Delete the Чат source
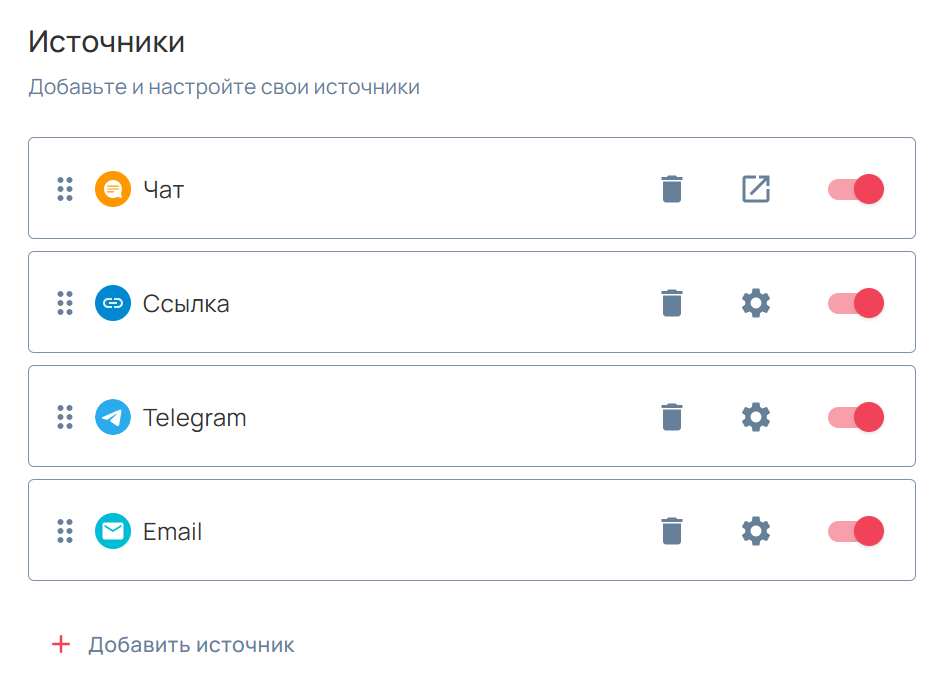Image resolution: width=940 pixels, height=684 pixels. [x=672, y=188]
